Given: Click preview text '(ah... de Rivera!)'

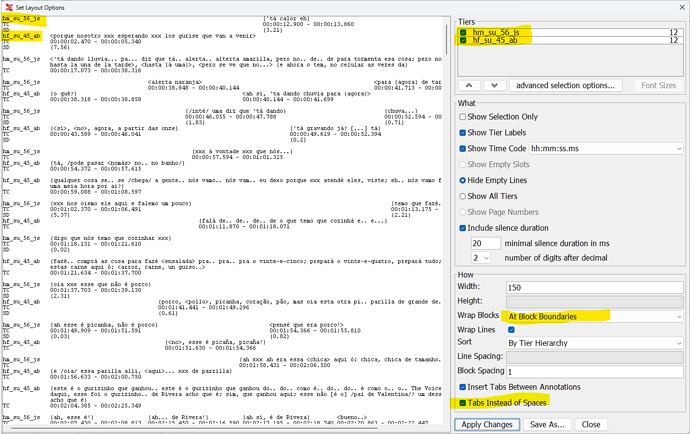Looking at the screenshot, I should click(x=178, y=417).
